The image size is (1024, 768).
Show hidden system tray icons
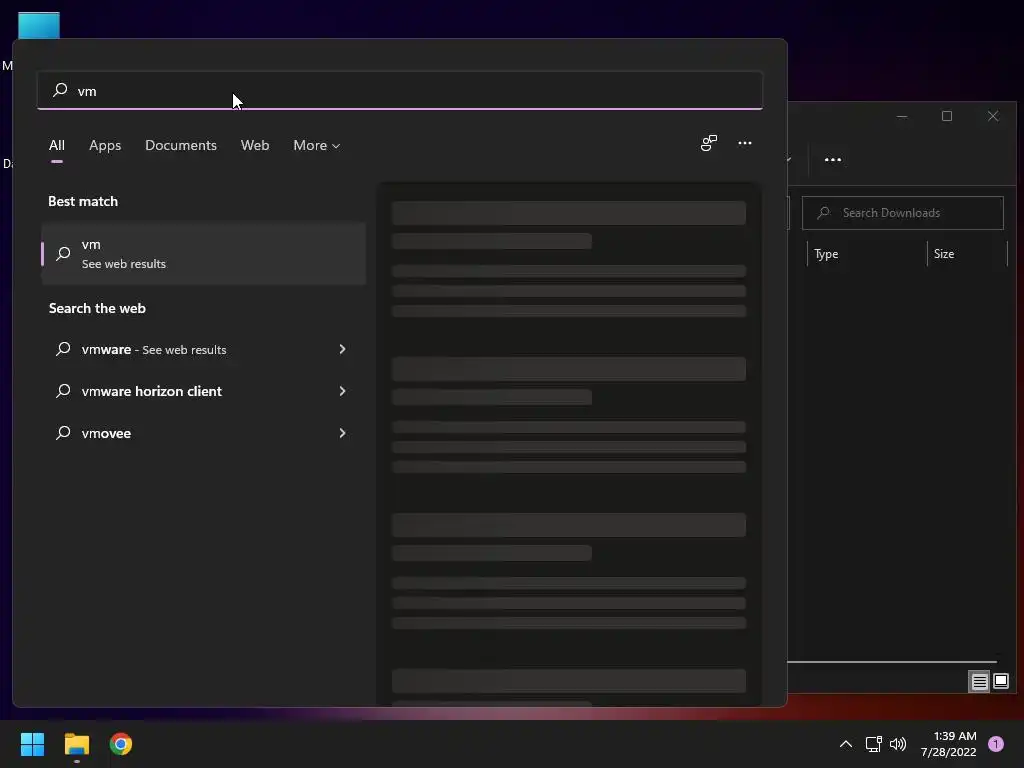pos(846,744)
